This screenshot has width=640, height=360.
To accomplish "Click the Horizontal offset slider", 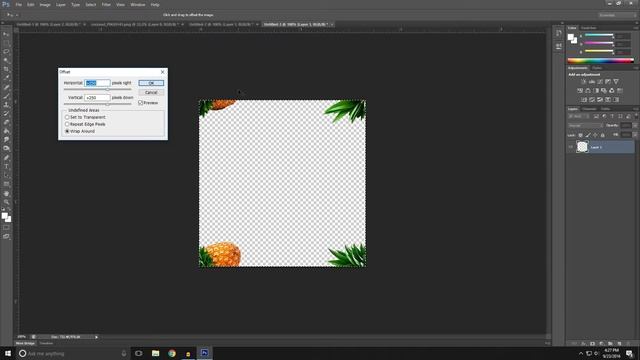I will (98, 89).
